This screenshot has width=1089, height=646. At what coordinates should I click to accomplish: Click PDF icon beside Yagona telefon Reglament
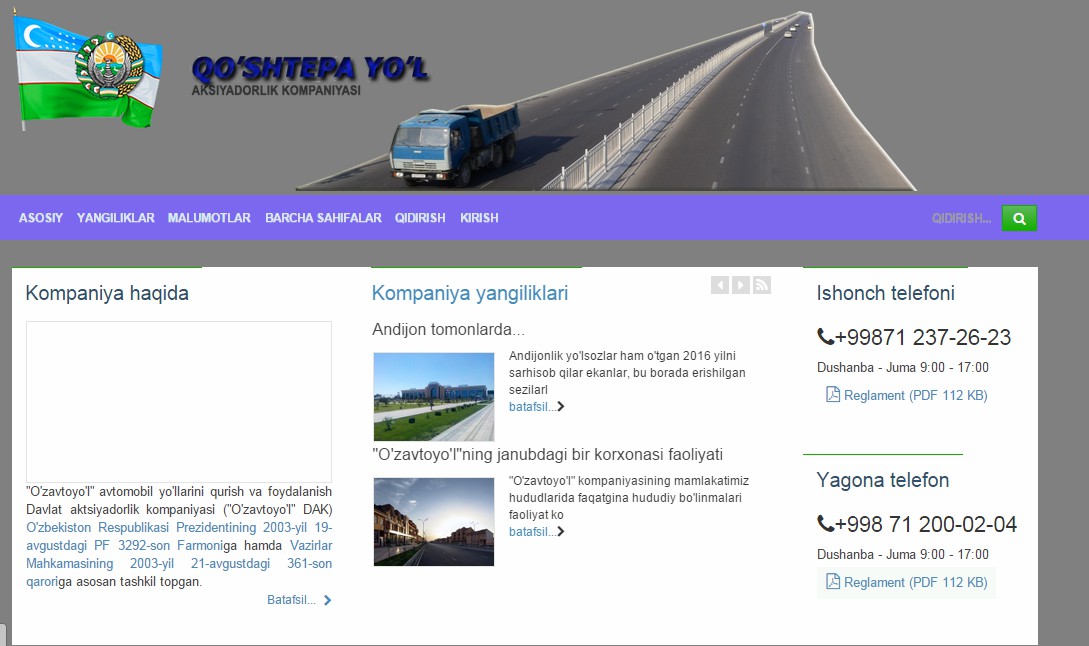click(833, 581)
